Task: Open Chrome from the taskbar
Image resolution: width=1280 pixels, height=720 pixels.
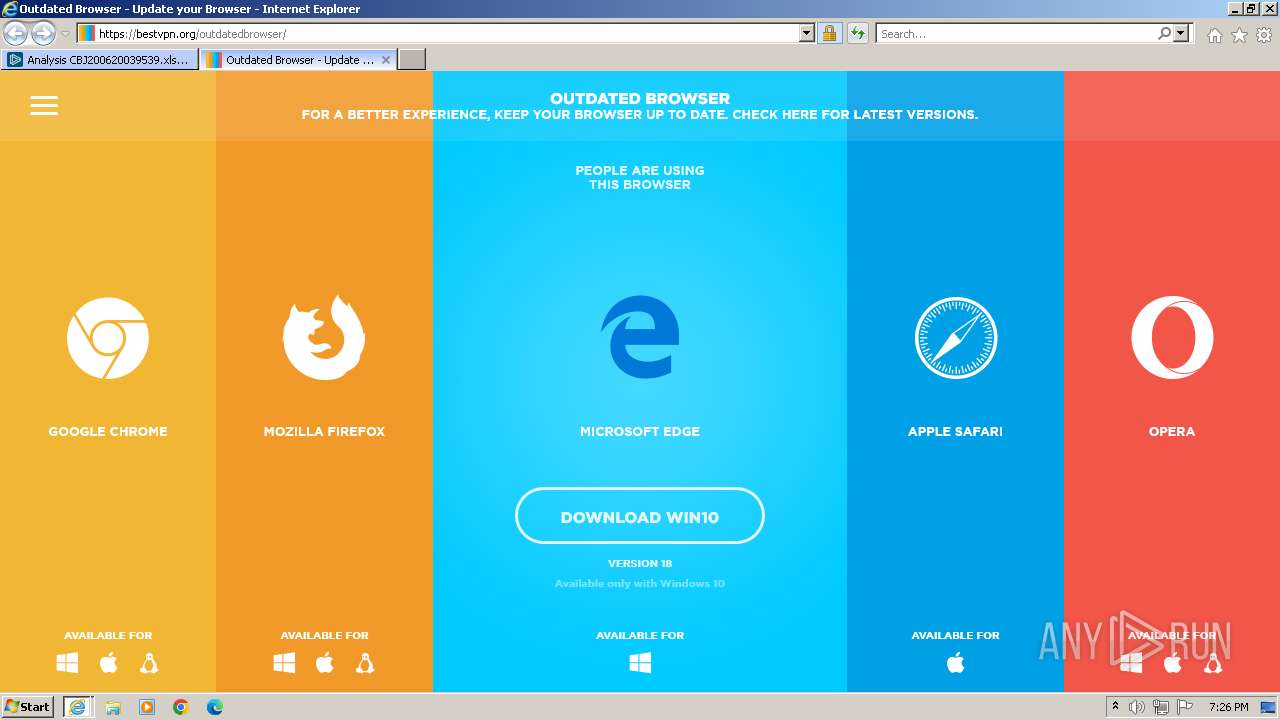Action: point(180,707)
